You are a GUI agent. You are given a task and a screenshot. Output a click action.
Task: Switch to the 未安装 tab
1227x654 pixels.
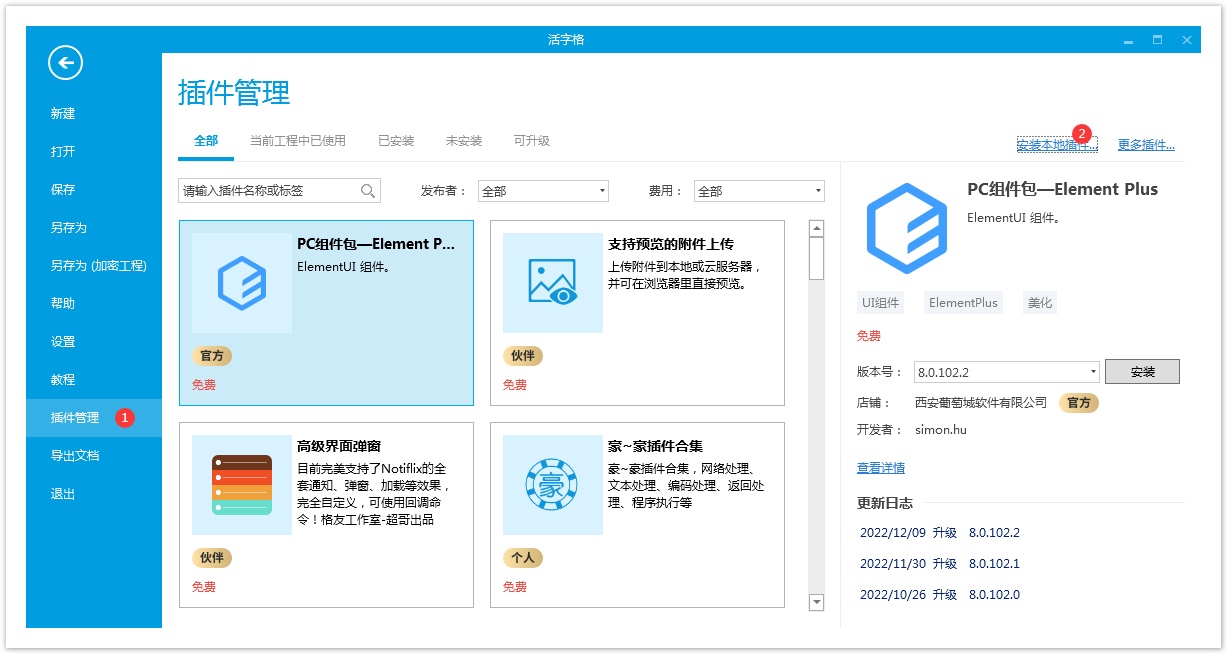point(464,141)
